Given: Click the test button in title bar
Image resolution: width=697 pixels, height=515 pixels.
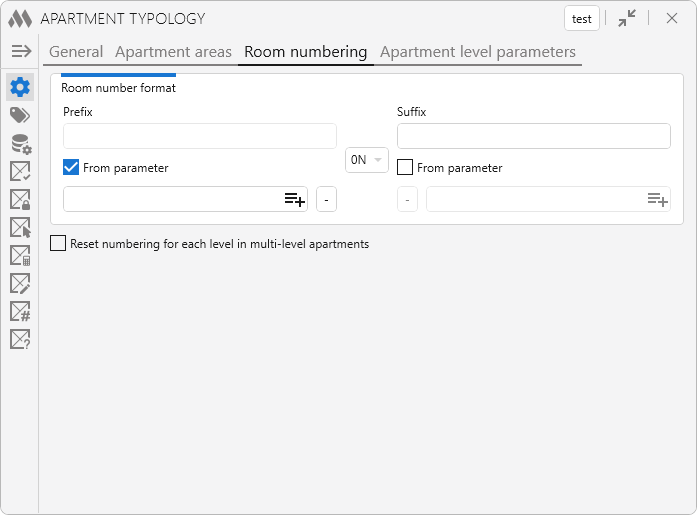Looking at the screenshot, I should point(581,19).
